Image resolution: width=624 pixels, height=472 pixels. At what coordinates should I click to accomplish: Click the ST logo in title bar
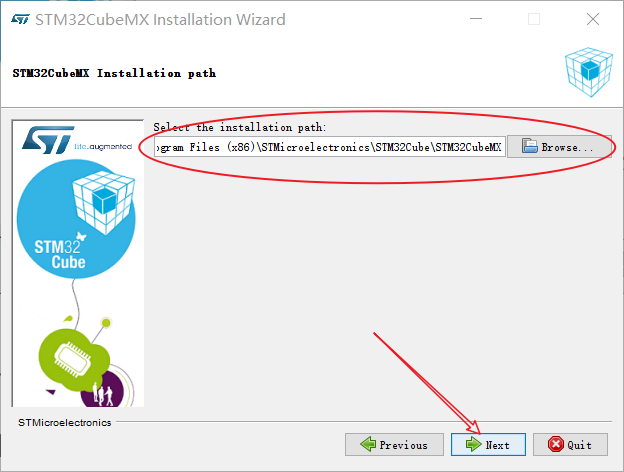20,19
